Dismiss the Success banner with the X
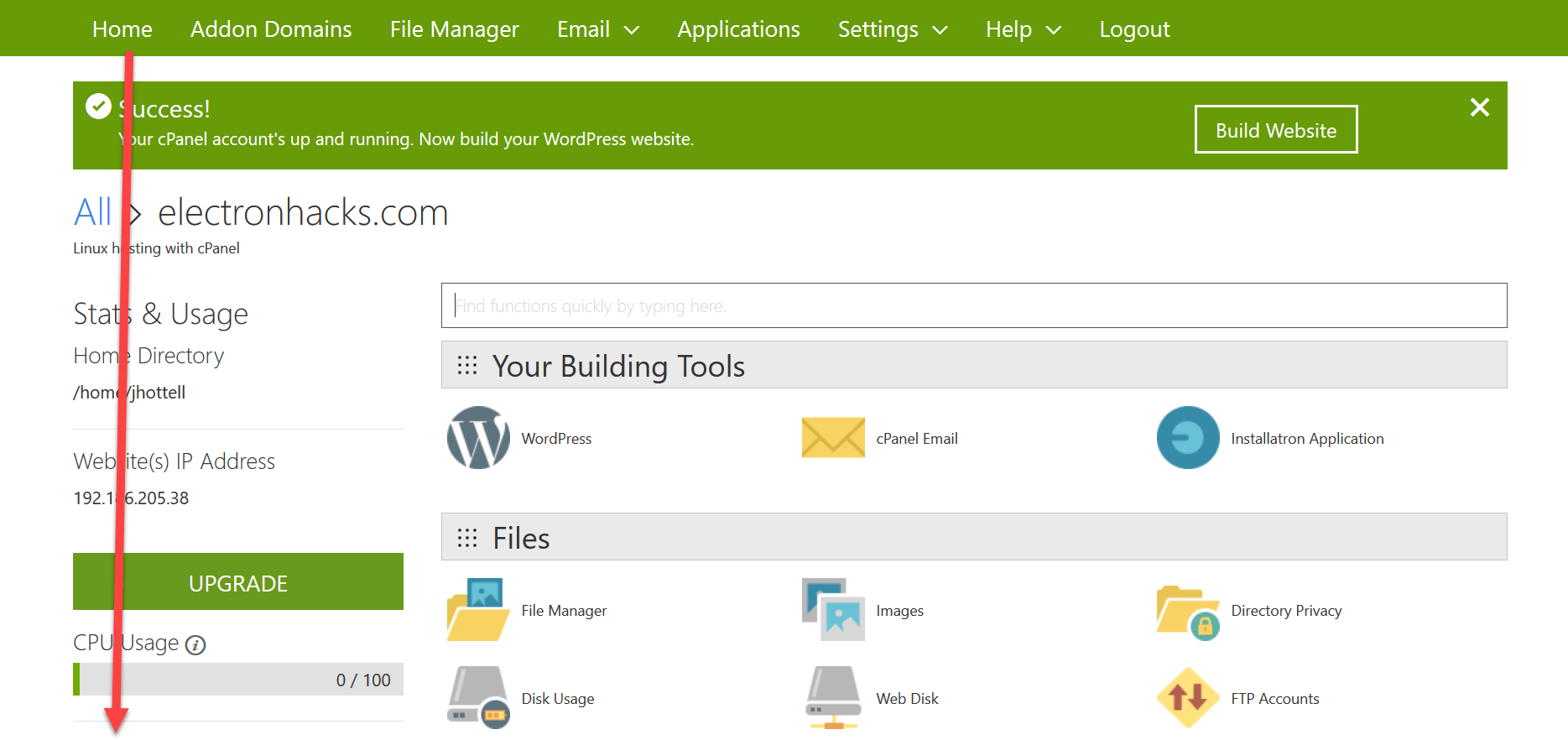The width and height of the screenshot is (1568, 740). pyautogui.click(x=1480, y=107)
